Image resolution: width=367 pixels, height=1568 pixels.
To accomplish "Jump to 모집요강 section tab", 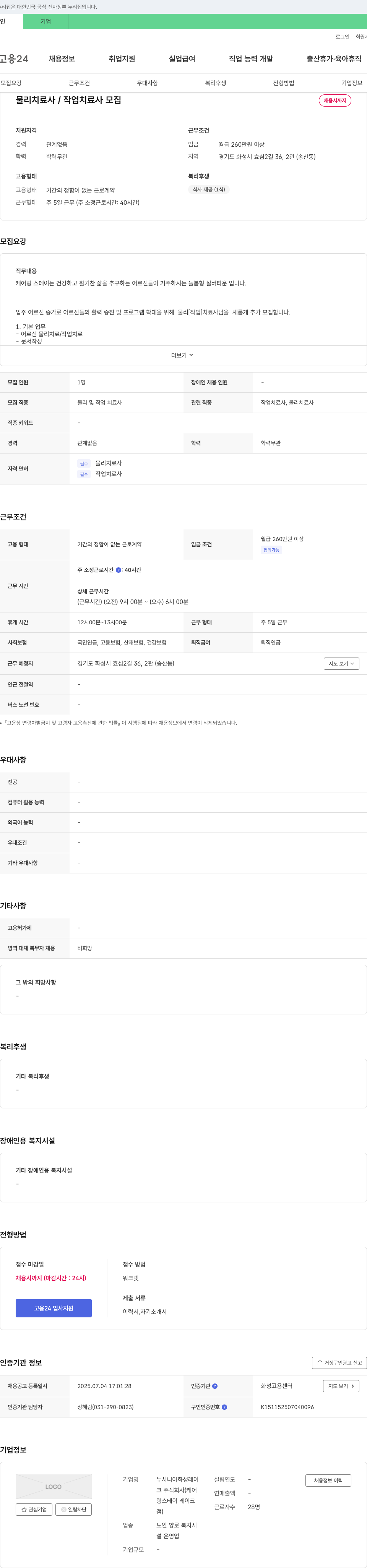I will click(x=11, y=83).
